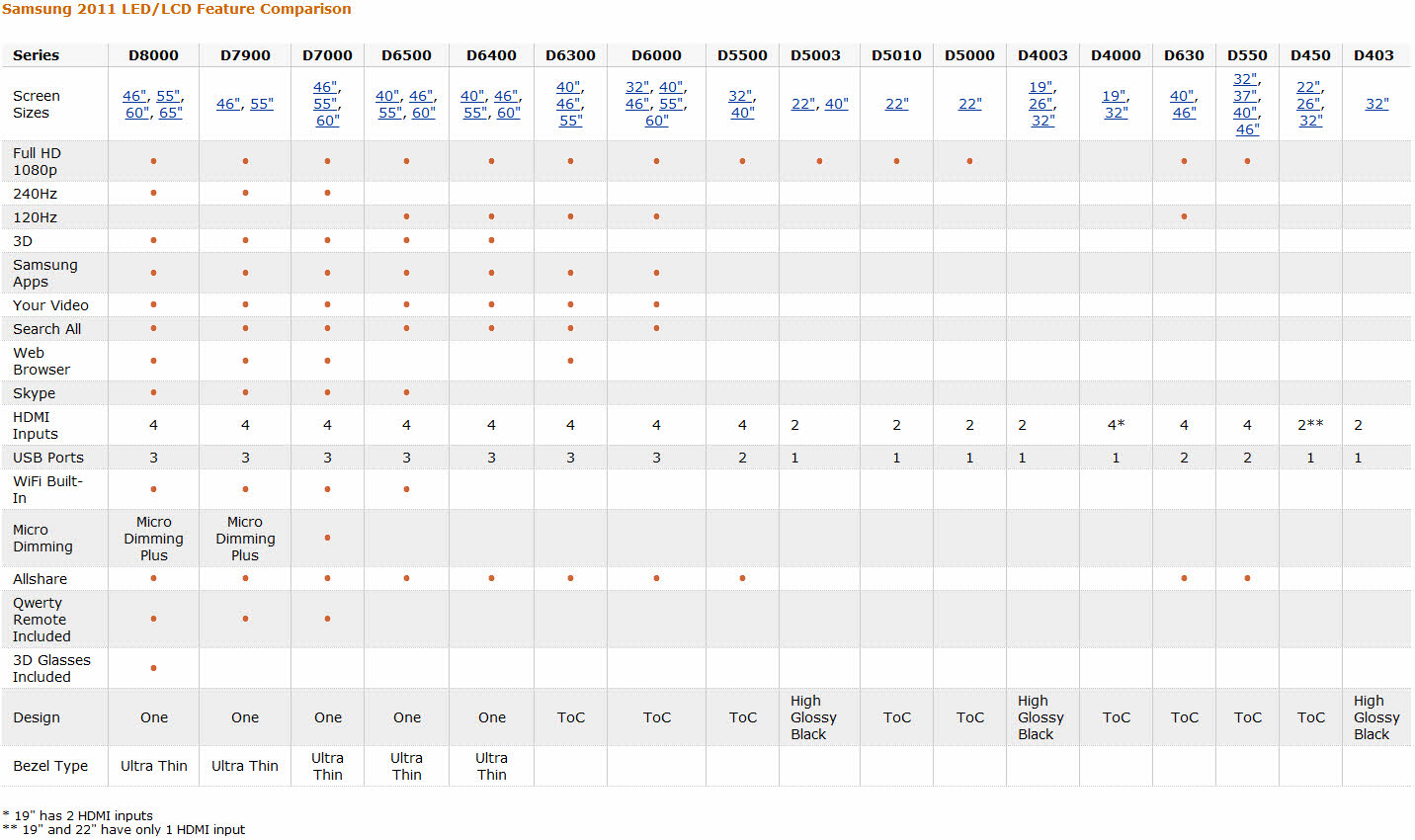Click 'High Glossy Black' design cell under D403
Screen dimensions: 1415x840
[1376, 717]
